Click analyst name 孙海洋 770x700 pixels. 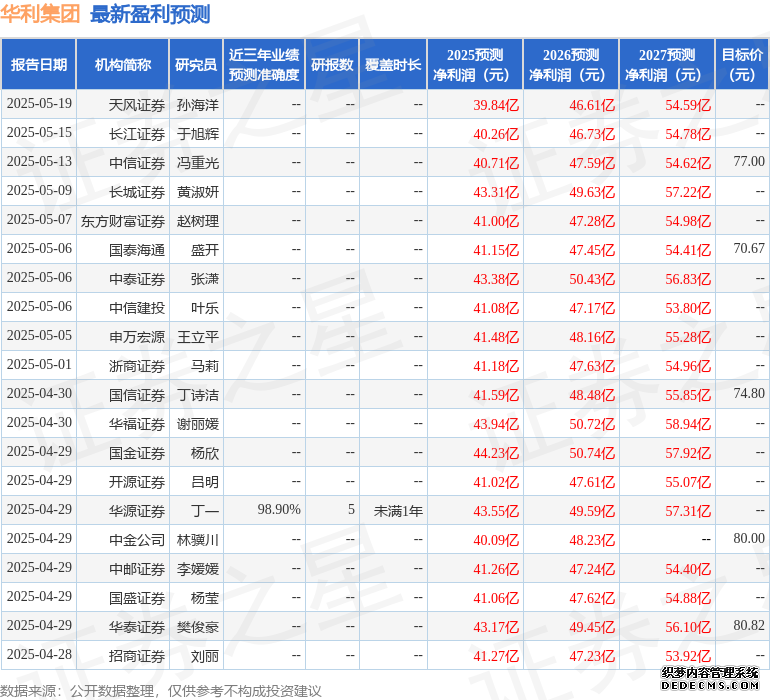click(198, 105)
